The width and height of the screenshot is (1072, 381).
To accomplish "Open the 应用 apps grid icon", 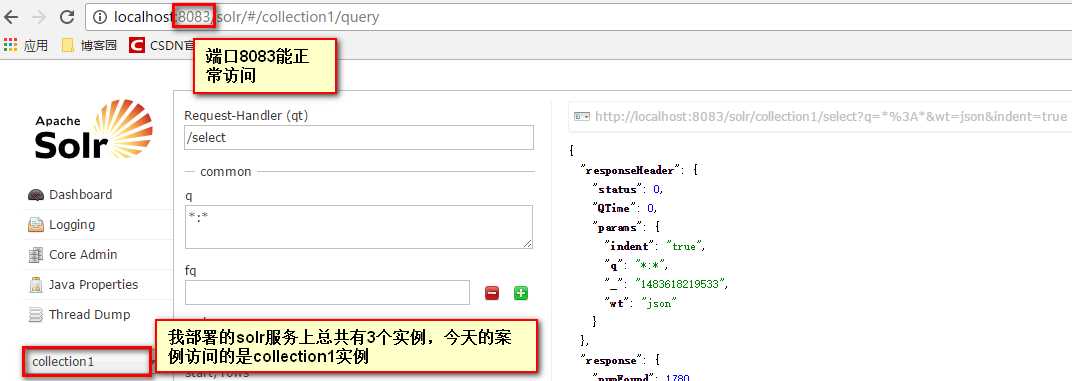I will [x=10, y=45].
